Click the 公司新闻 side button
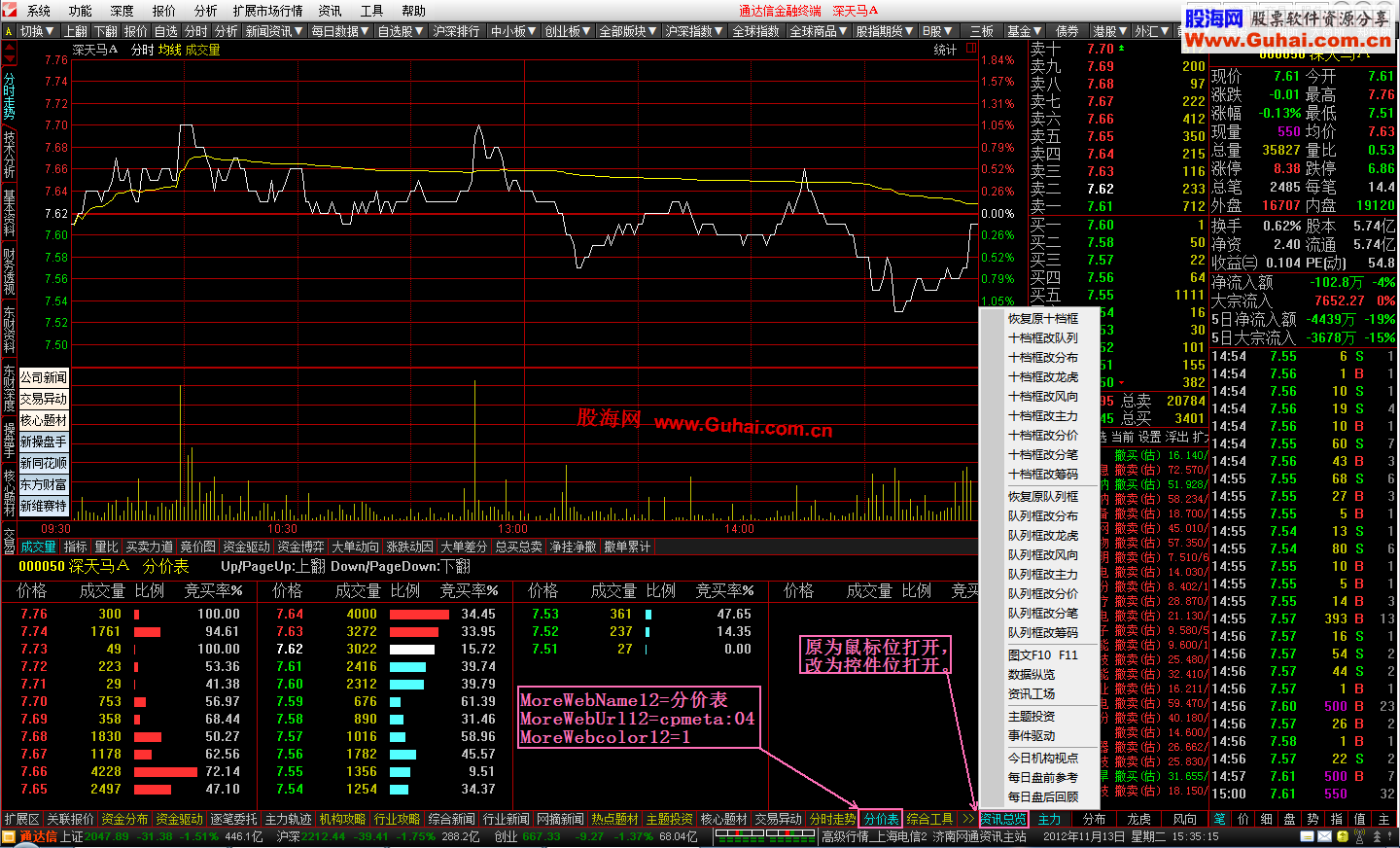This screenshot has height=848, width=1400. (44, 377)
